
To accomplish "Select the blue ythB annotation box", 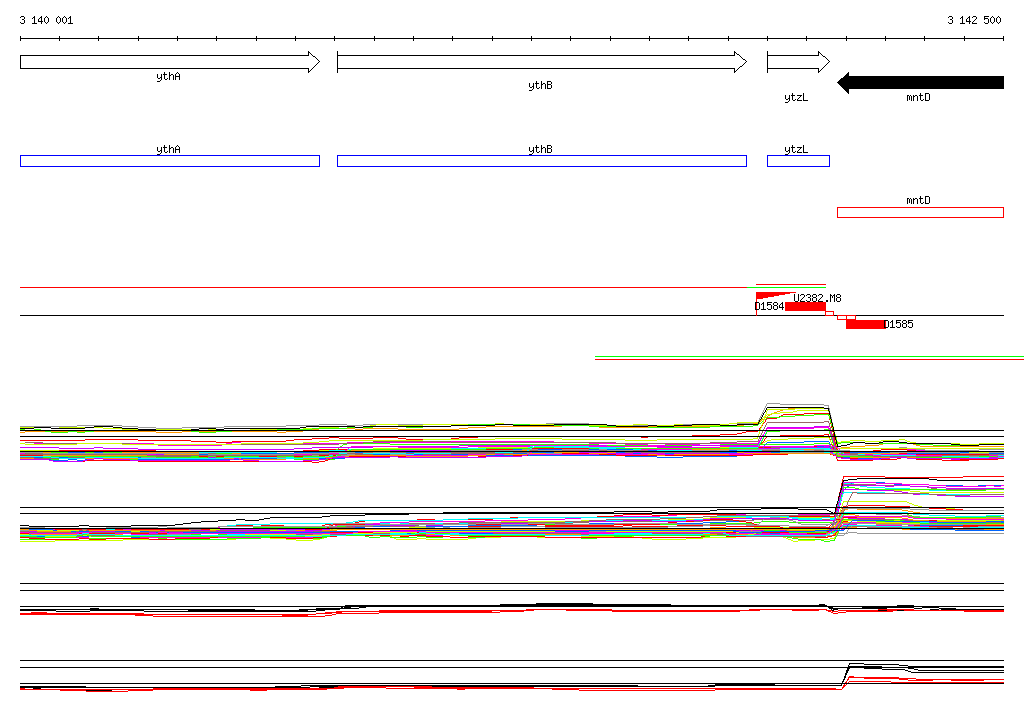I will coord(542,161).
